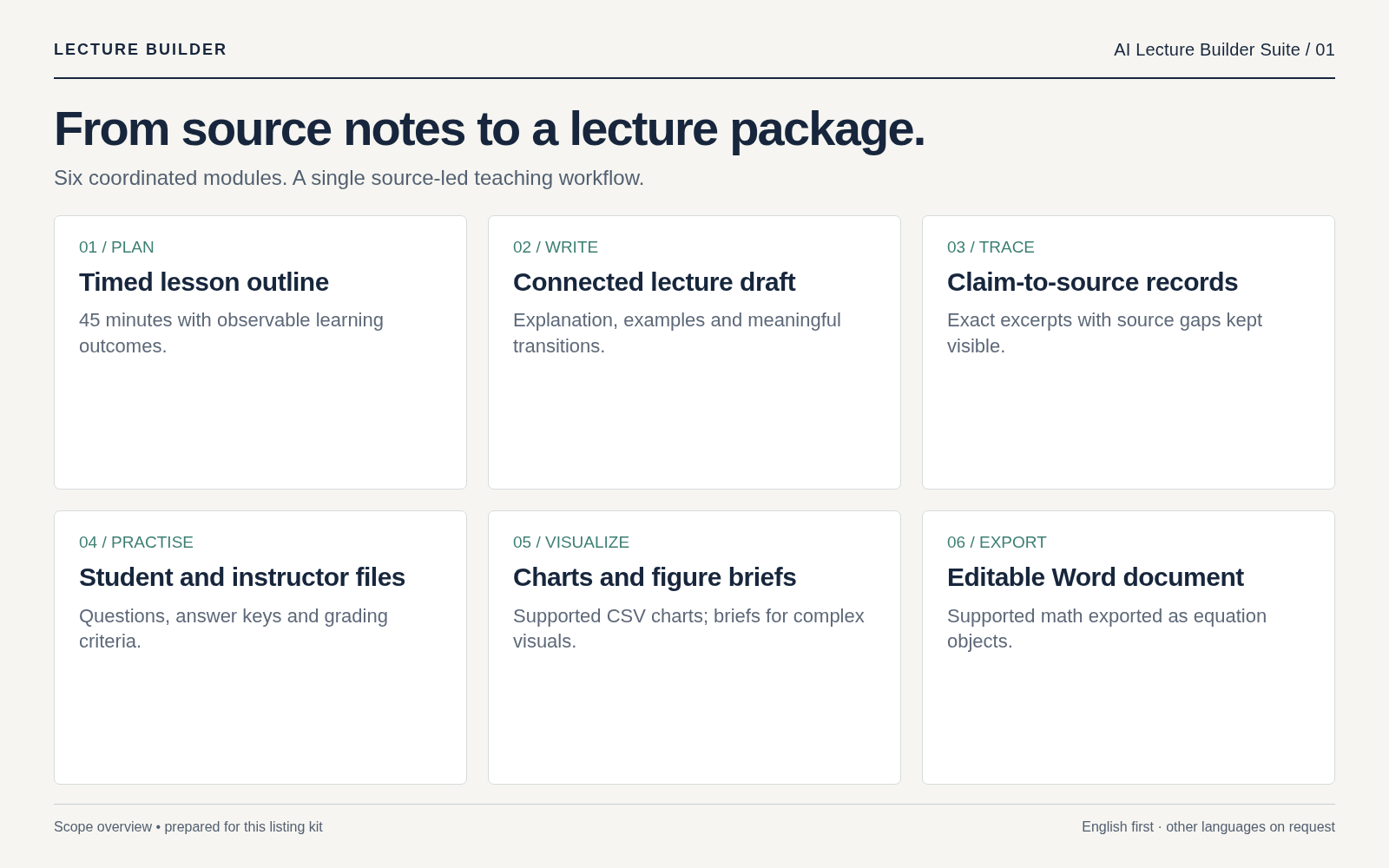Click 'Explanation, examples and meaningful transitions' text
This screenshot has width=1389, height=868.
pos(677,333)
